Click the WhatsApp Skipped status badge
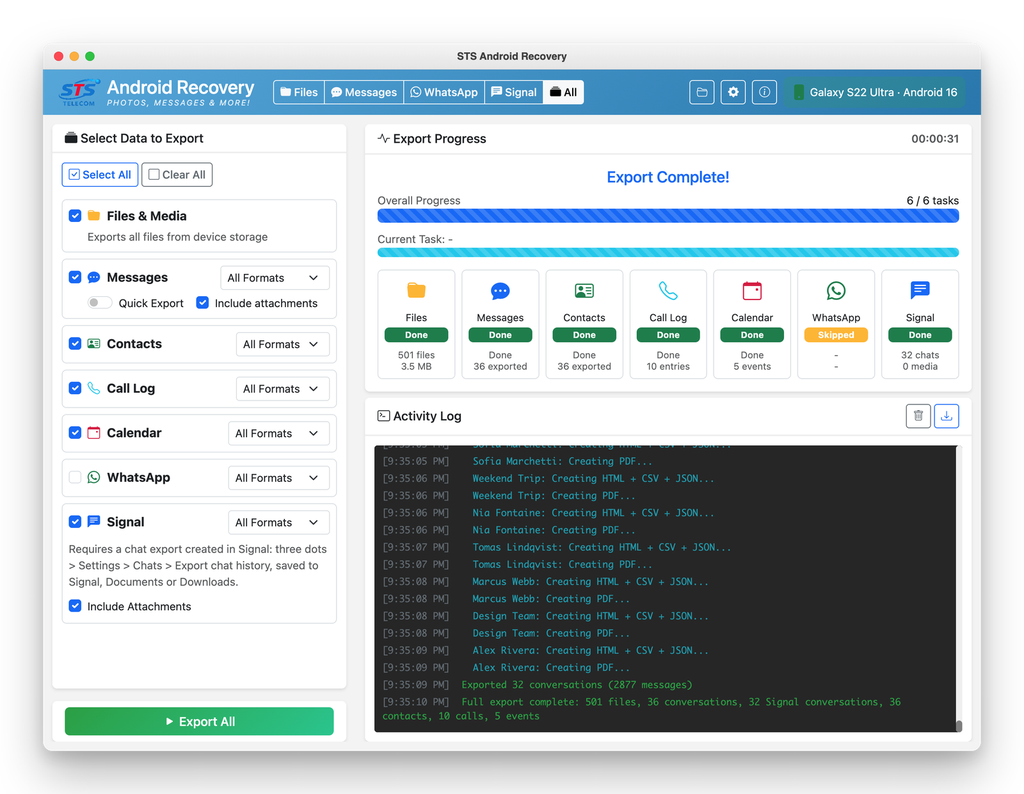This screenshot has width=1024, height=794. click(836, 335)
